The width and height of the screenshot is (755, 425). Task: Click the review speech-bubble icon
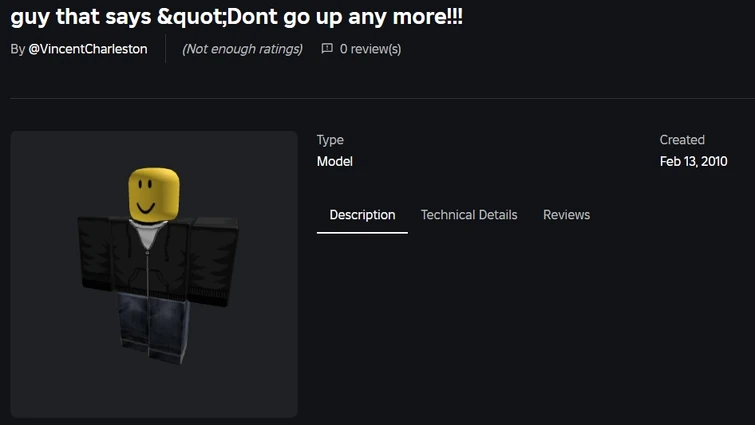click(x=327, y=49)
